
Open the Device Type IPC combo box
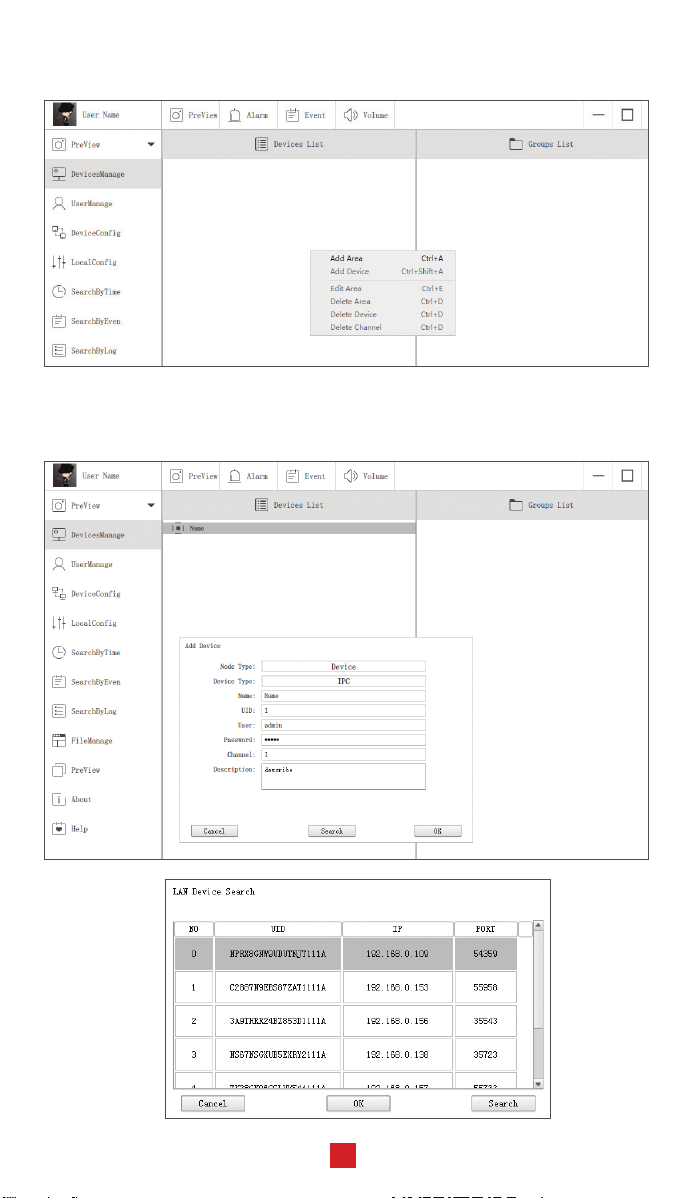[x=343, y=681]
